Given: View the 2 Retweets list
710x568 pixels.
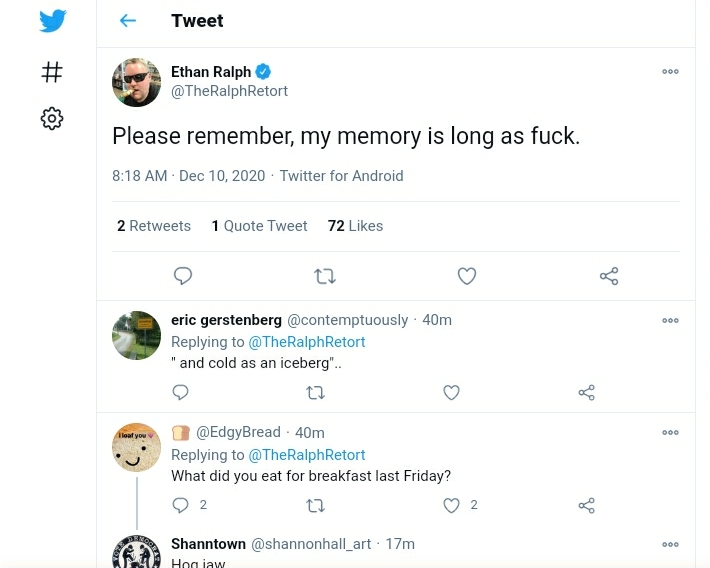Looking at the screenshot, I should [x=154, y=226].
